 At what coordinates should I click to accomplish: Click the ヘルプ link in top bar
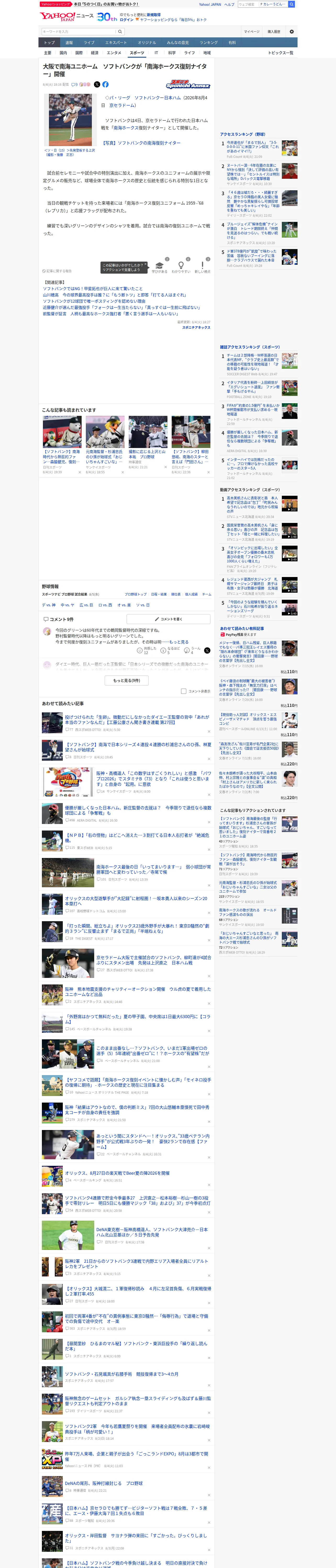point(229,4)
